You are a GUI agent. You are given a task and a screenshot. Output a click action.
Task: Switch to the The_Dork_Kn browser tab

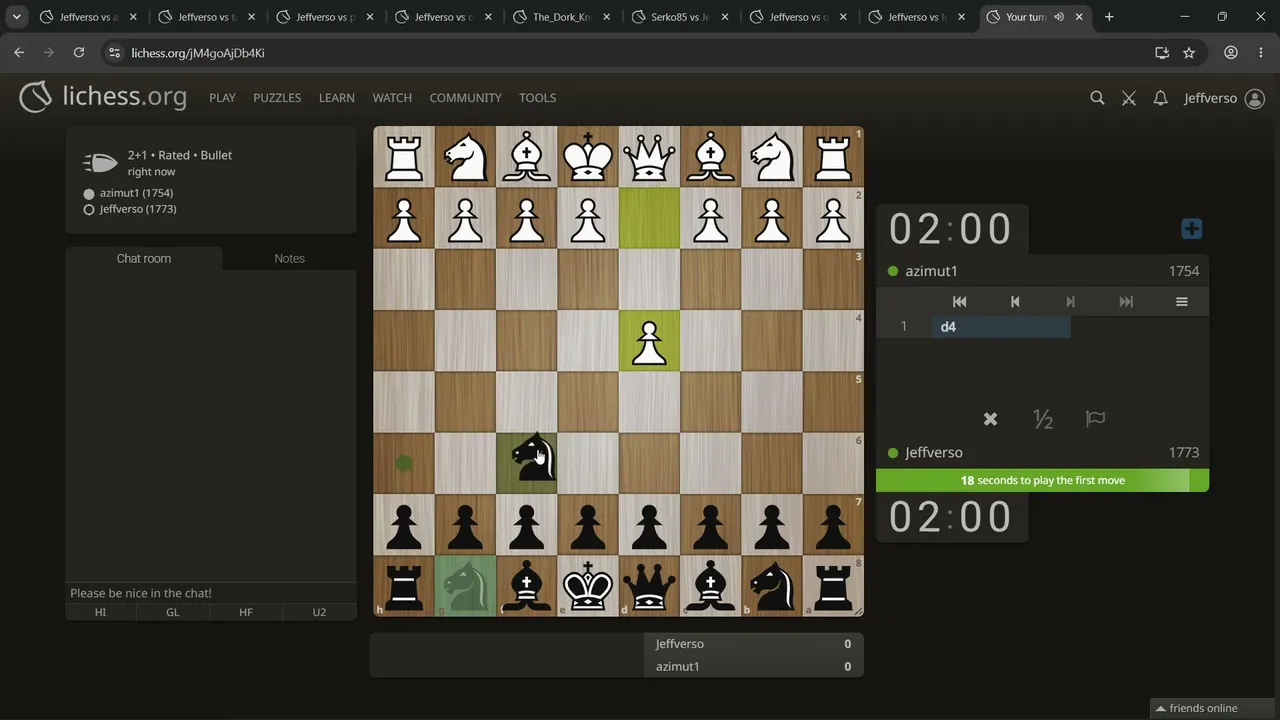point(564,17)
